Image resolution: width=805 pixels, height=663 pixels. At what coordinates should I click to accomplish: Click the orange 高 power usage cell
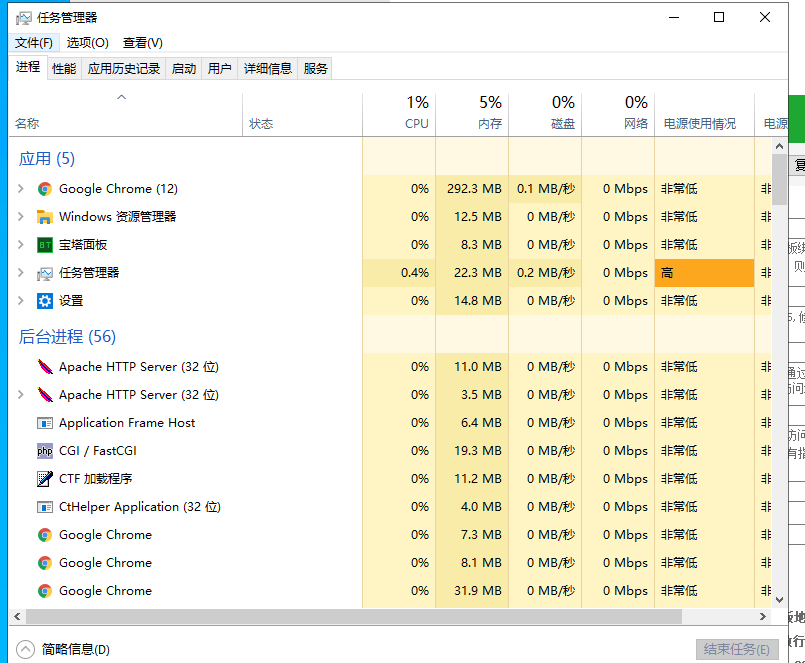[x=704, y=273]
